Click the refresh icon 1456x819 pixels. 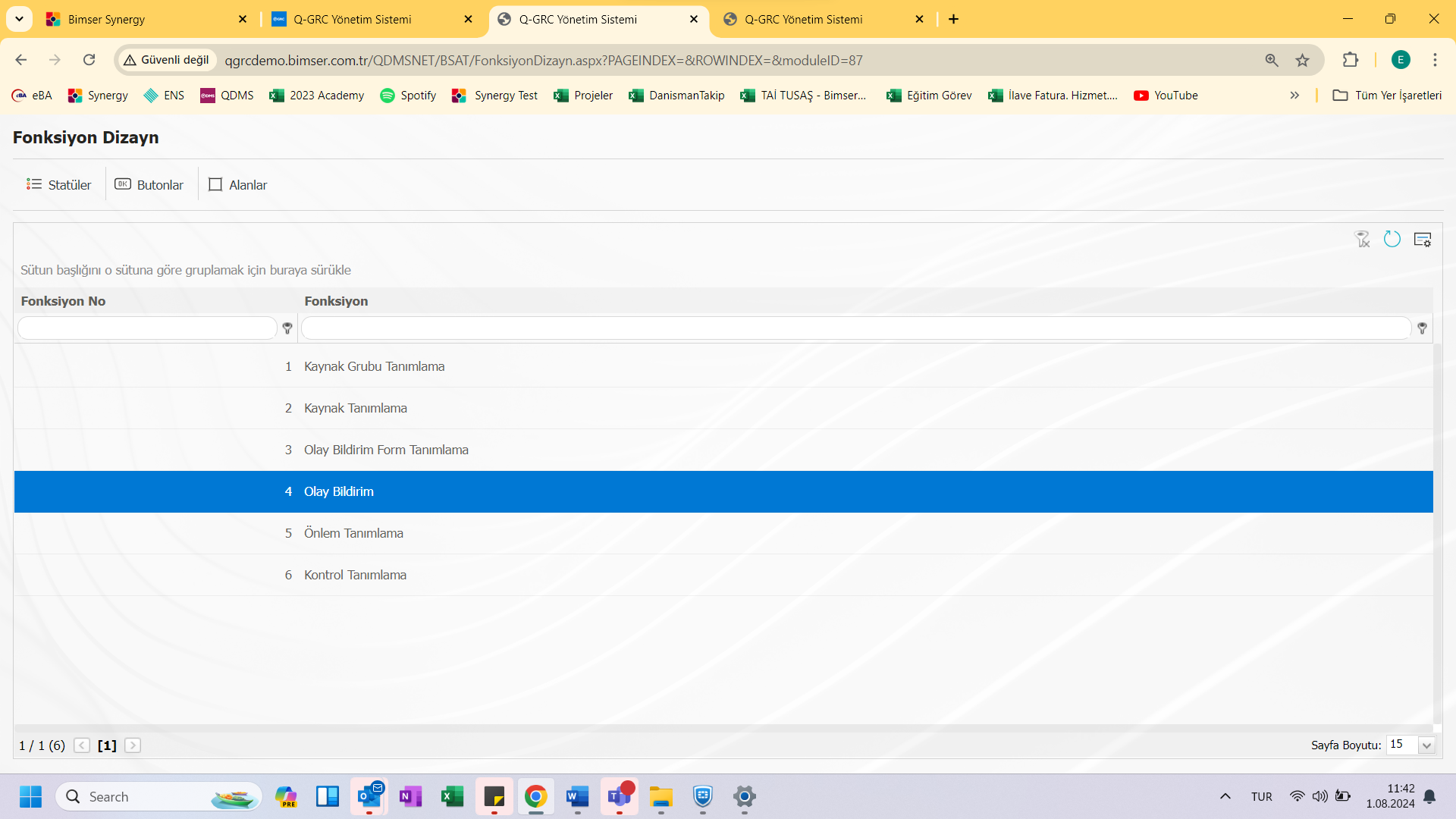[x=1392, y=240]
